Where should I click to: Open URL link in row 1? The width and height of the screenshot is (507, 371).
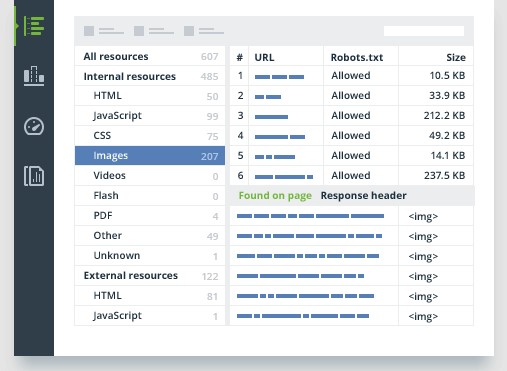[x=279, y=77]
